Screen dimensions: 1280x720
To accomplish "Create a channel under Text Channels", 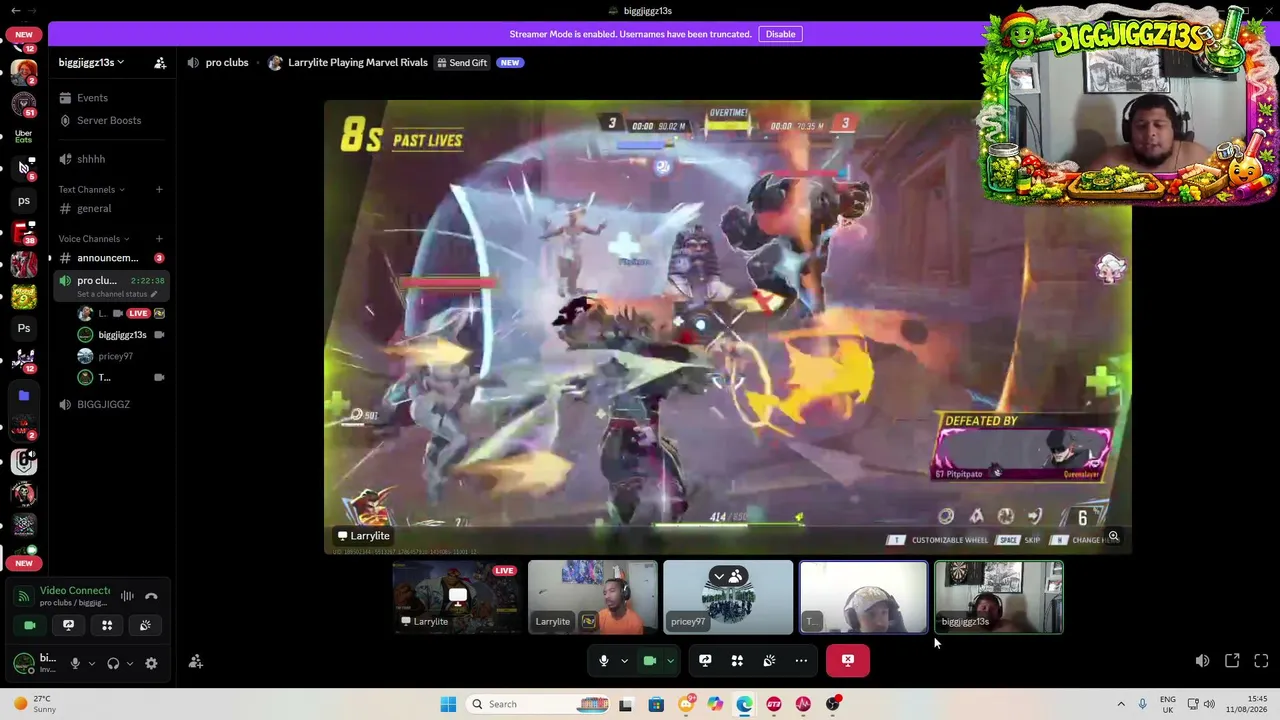I will 159,190.
